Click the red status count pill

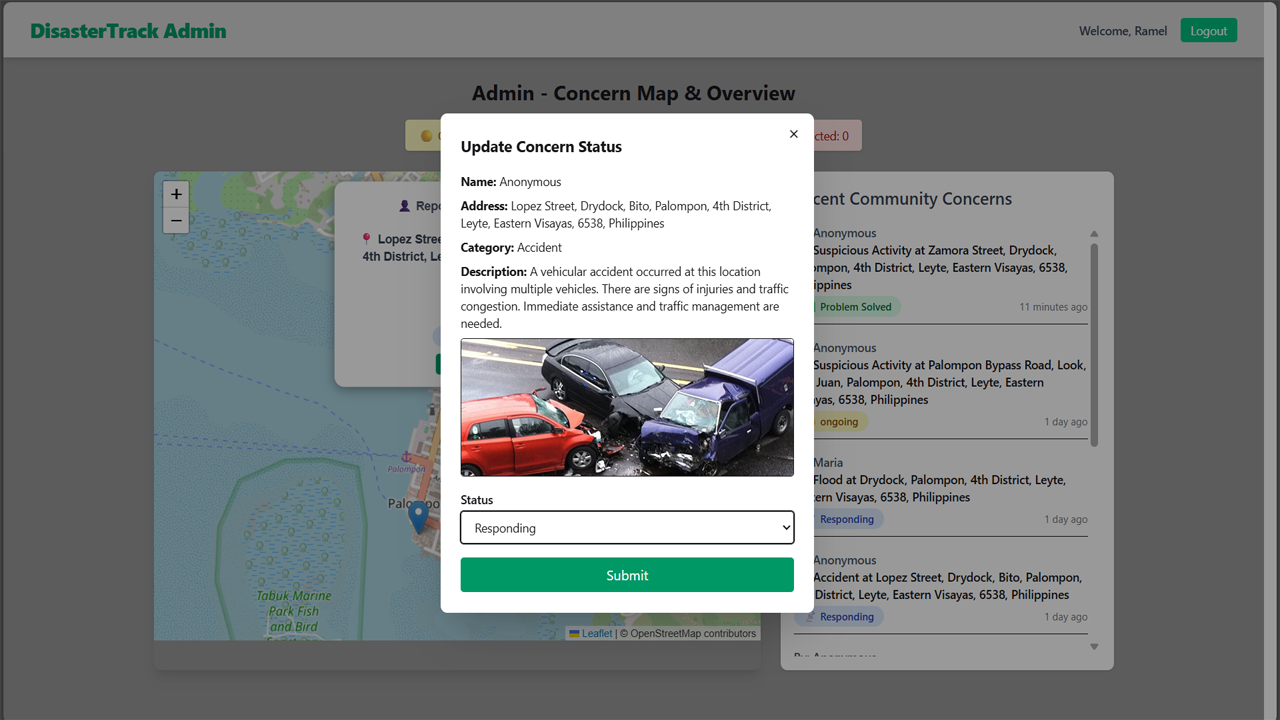[x=835, y=136]
